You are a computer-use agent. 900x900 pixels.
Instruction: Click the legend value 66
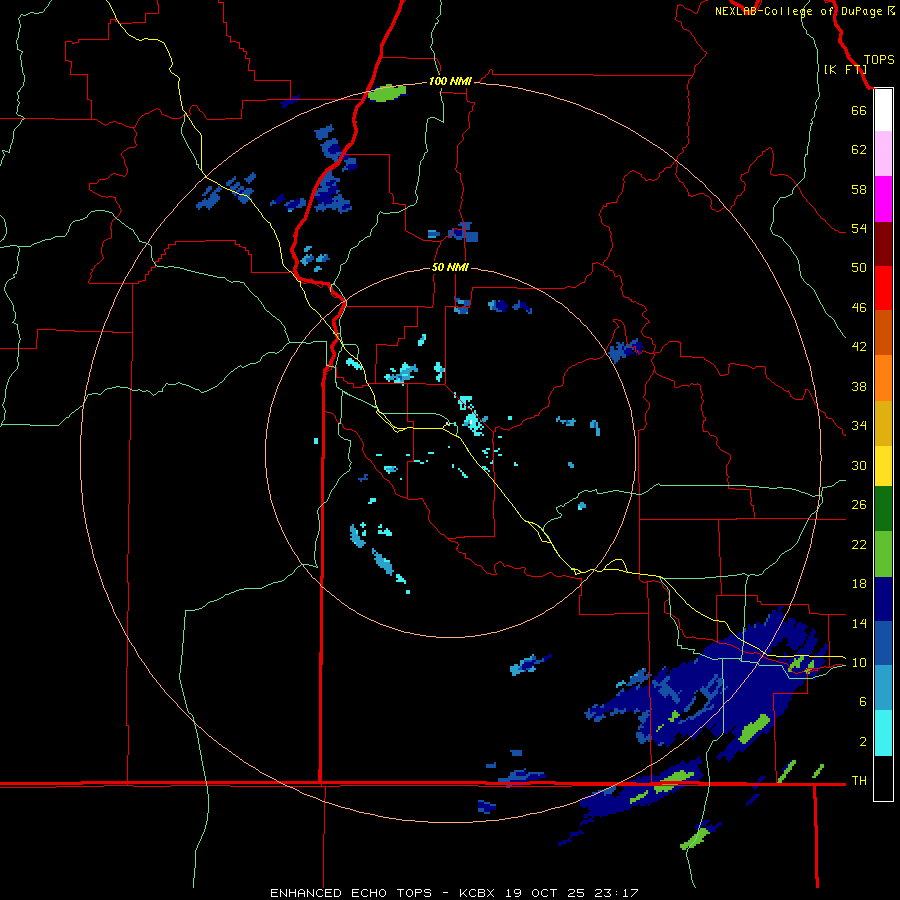[859, 110]
